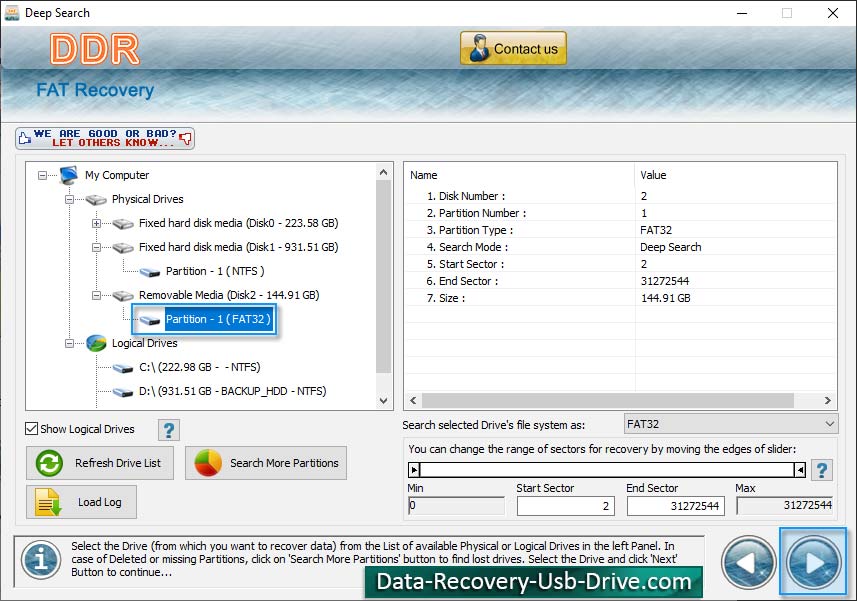Click the D:\ BACKUP_HDD drive icon
The height and width of the screenshot is (601, 857).
[x=123, y=392]
